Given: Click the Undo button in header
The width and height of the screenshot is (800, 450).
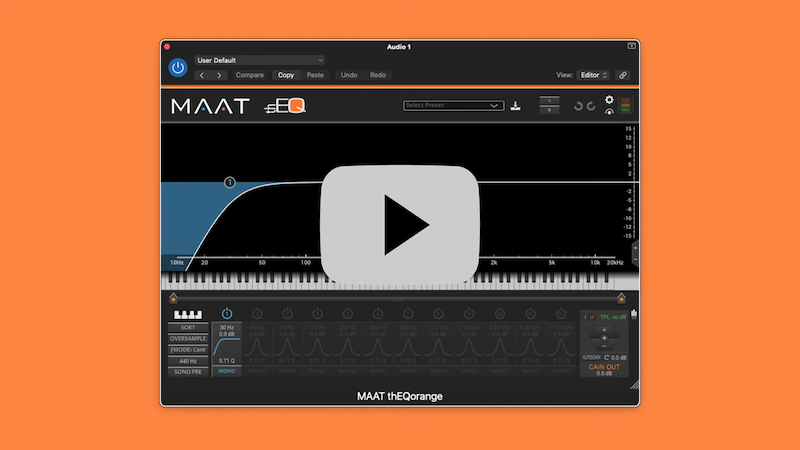Looking at the screenshot, I should point(349,75).
